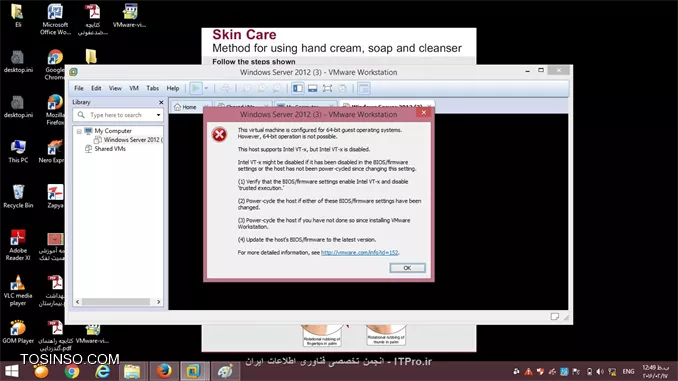This screenshot has width=678, height=381.
Task: Click VMware Workstation taskbar button
Action: (194, 371)
